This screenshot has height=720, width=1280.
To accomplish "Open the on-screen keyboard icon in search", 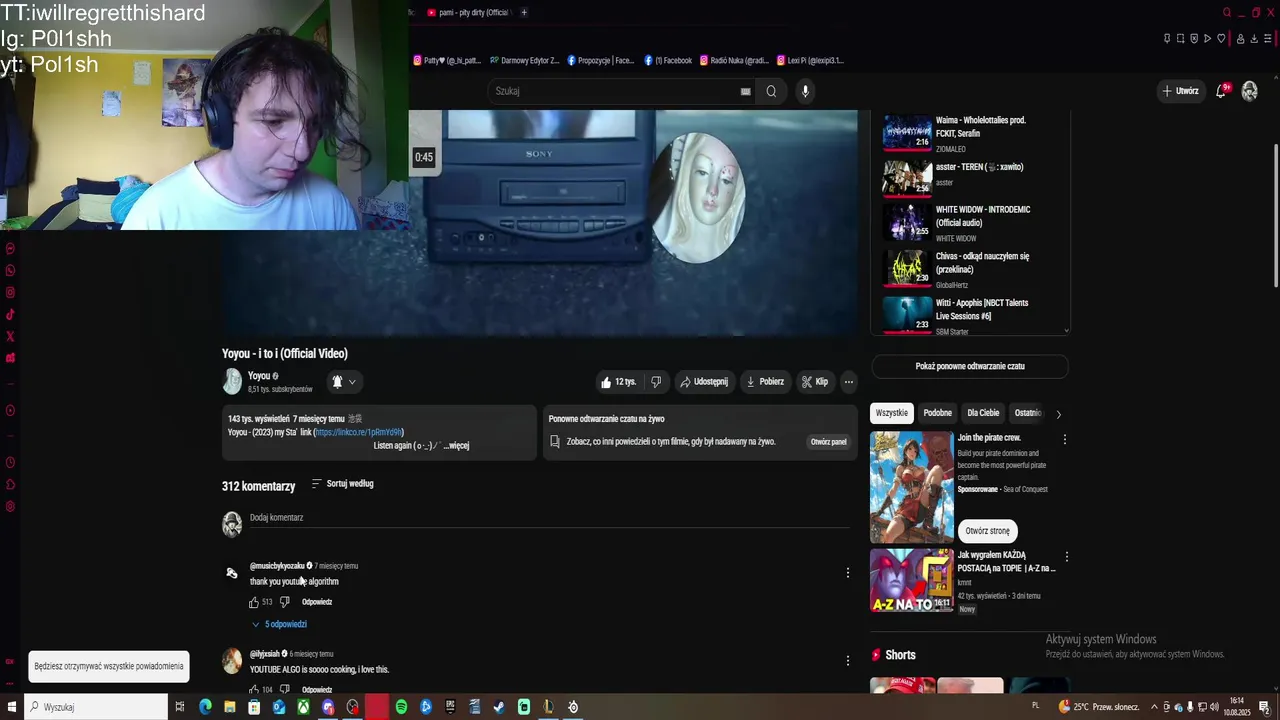I will point(745,91).
